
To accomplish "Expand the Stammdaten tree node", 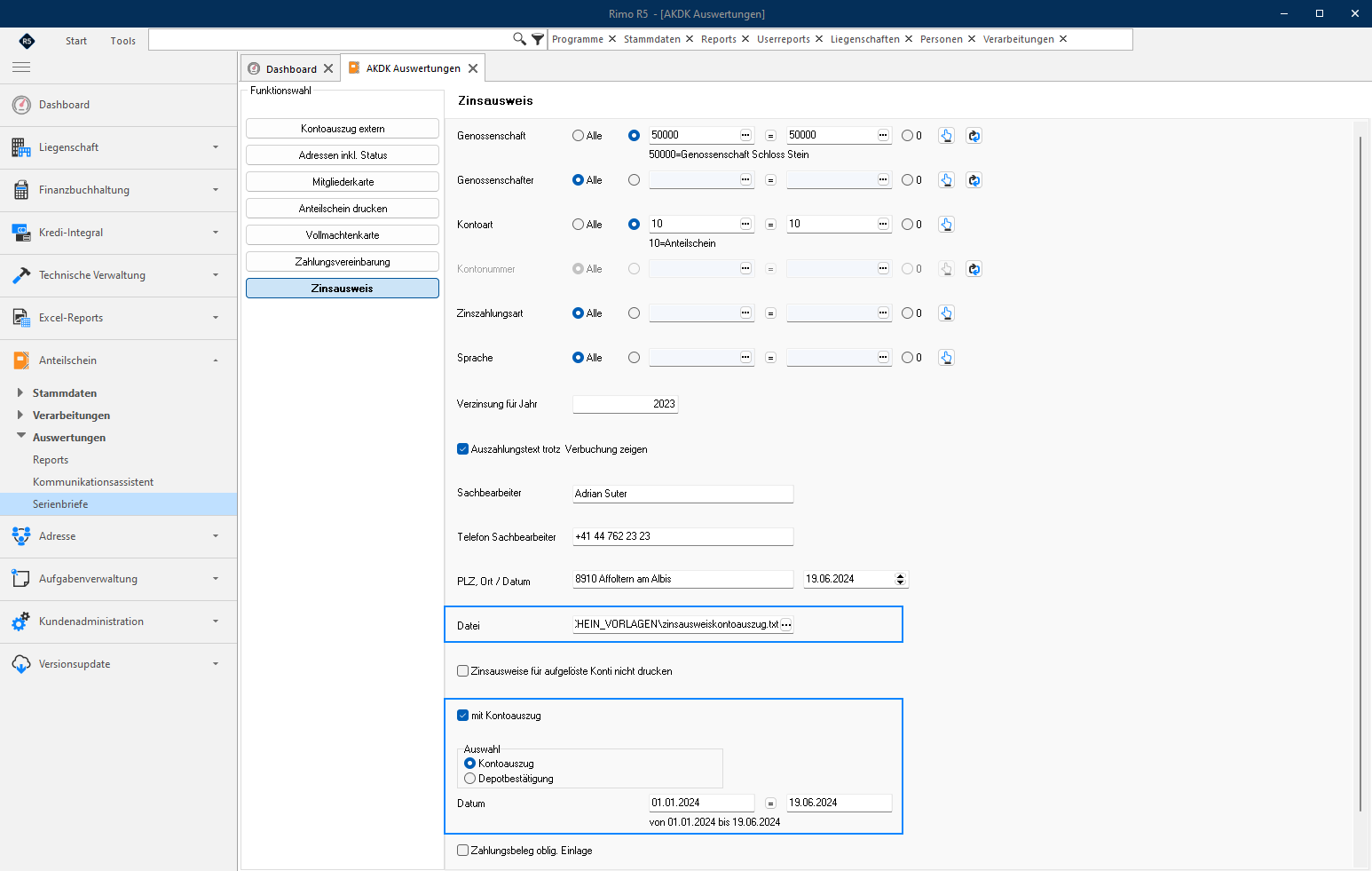I will coord(20,392).
